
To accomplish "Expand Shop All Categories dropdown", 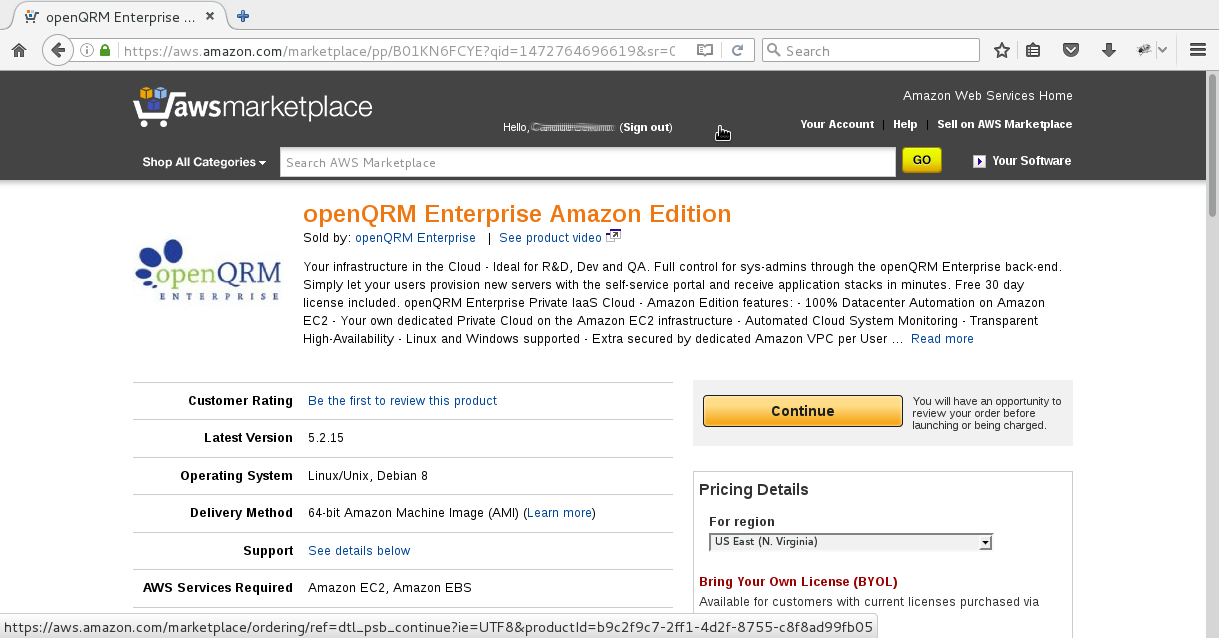I will pos(204,162).
